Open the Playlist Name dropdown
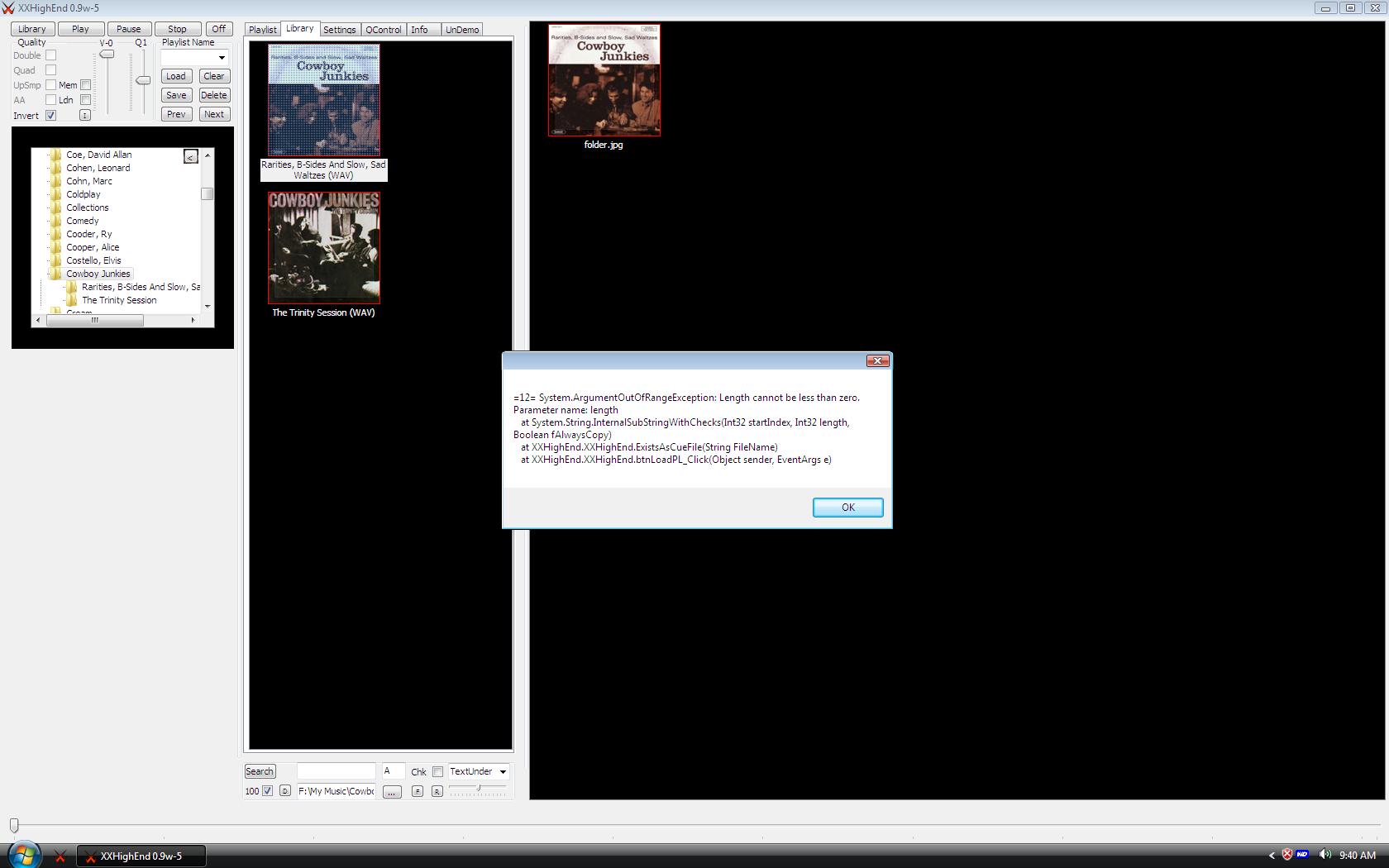This screenshot has height=868, width=1389. [x=222, y=57]
